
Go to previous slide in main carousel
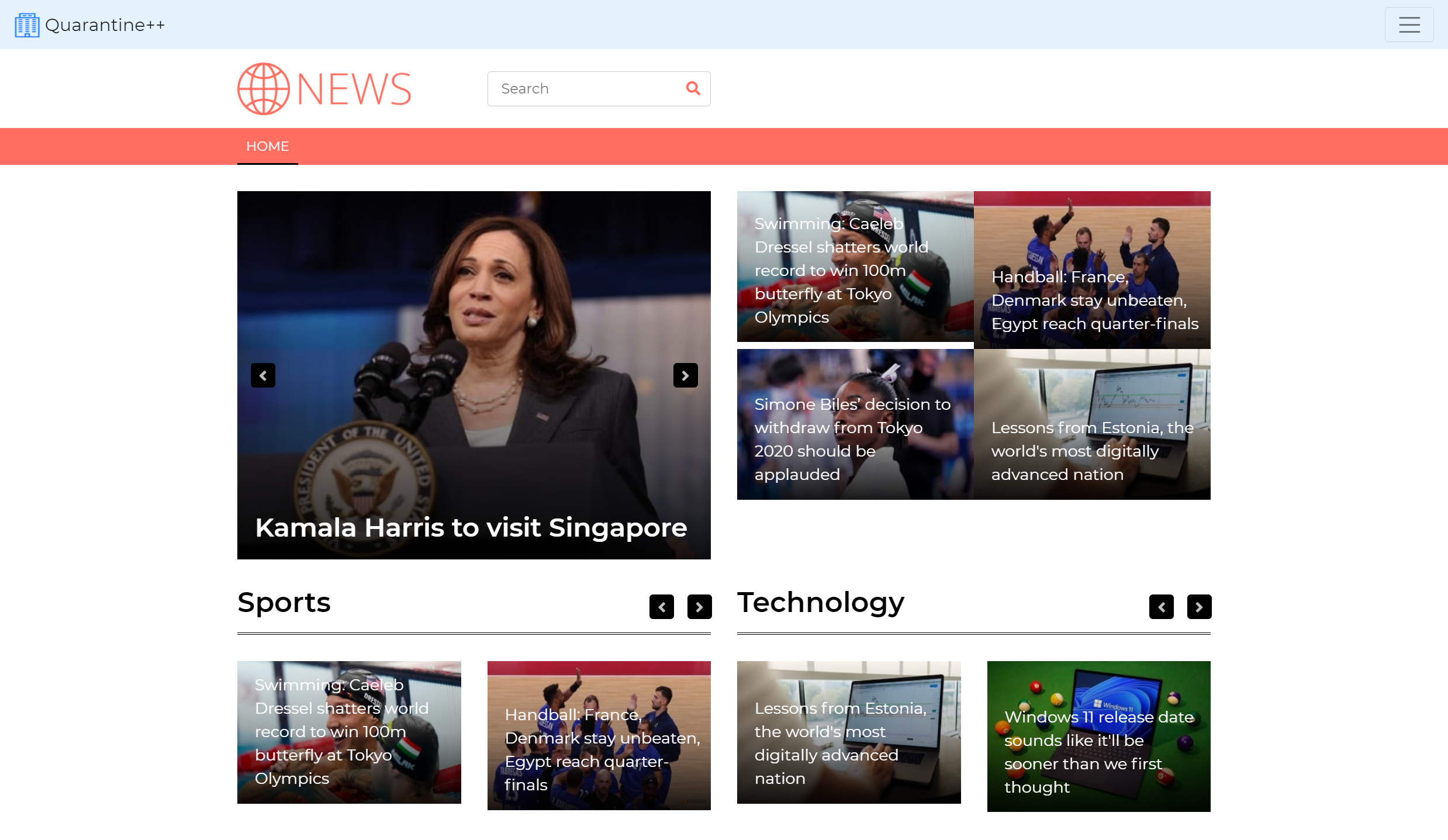(263, 375)
